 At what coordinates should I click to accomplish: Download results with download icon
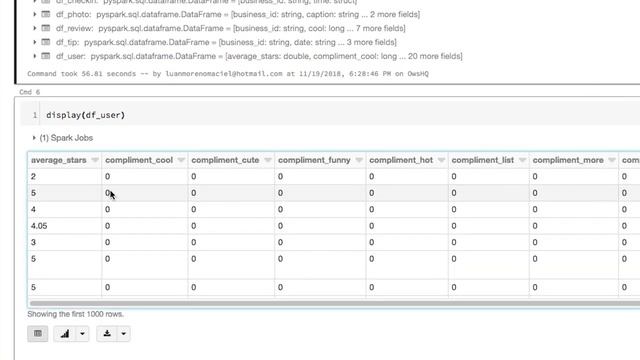tap(107, 333)
